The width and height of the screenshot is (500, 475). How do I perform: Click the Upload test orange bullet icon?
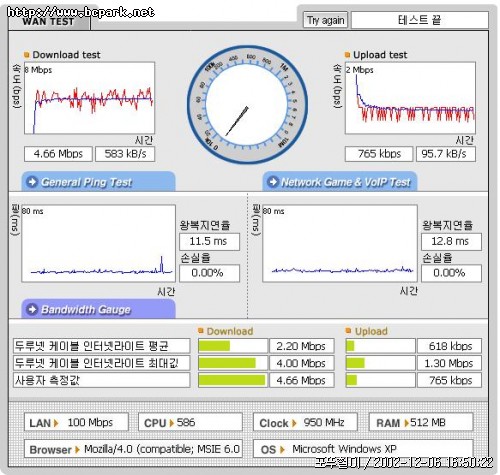348,55
